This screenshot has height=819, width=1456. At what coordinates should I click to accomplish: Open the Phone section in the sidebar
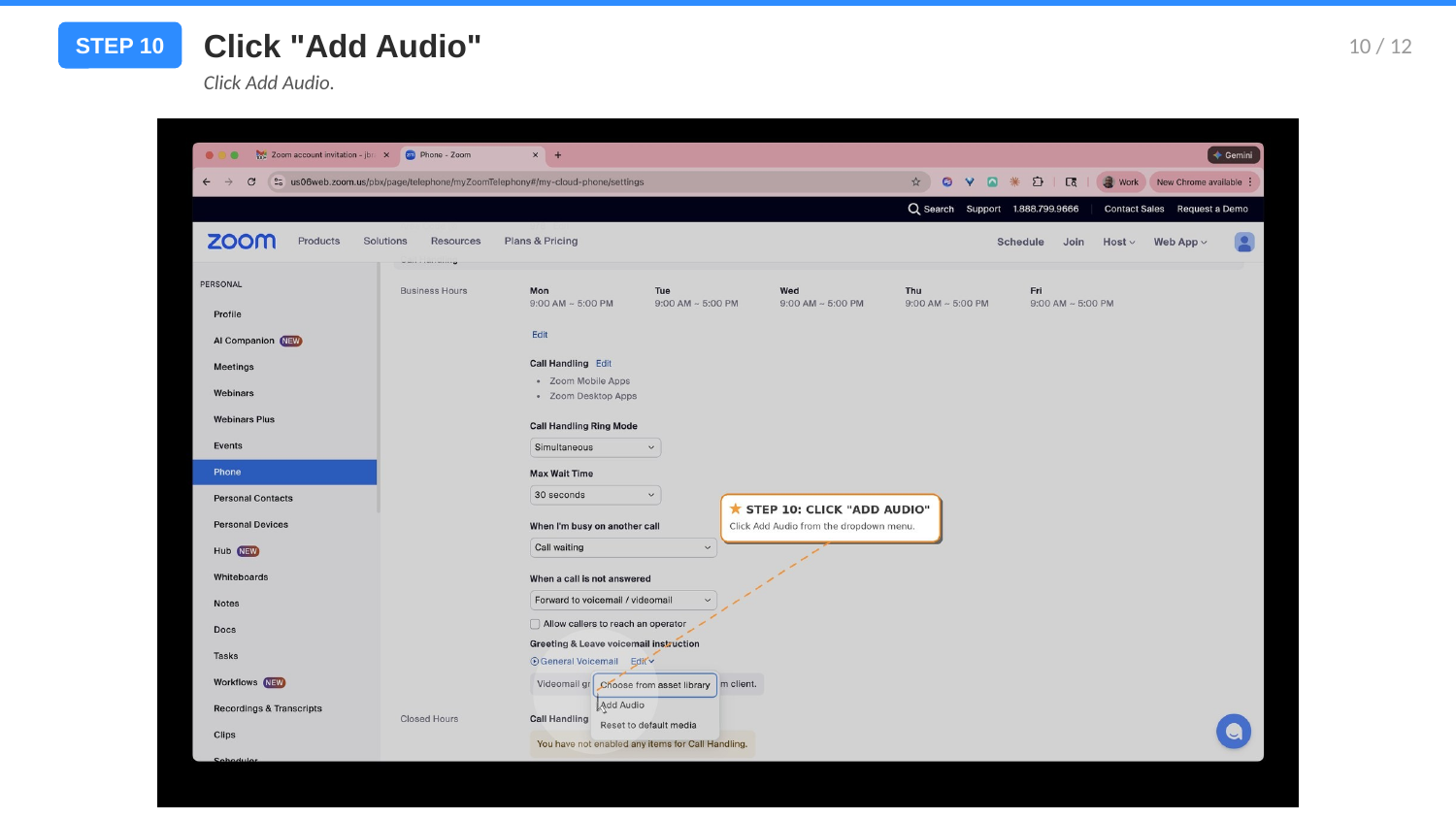pyautogui.click(x=227, y=472)
